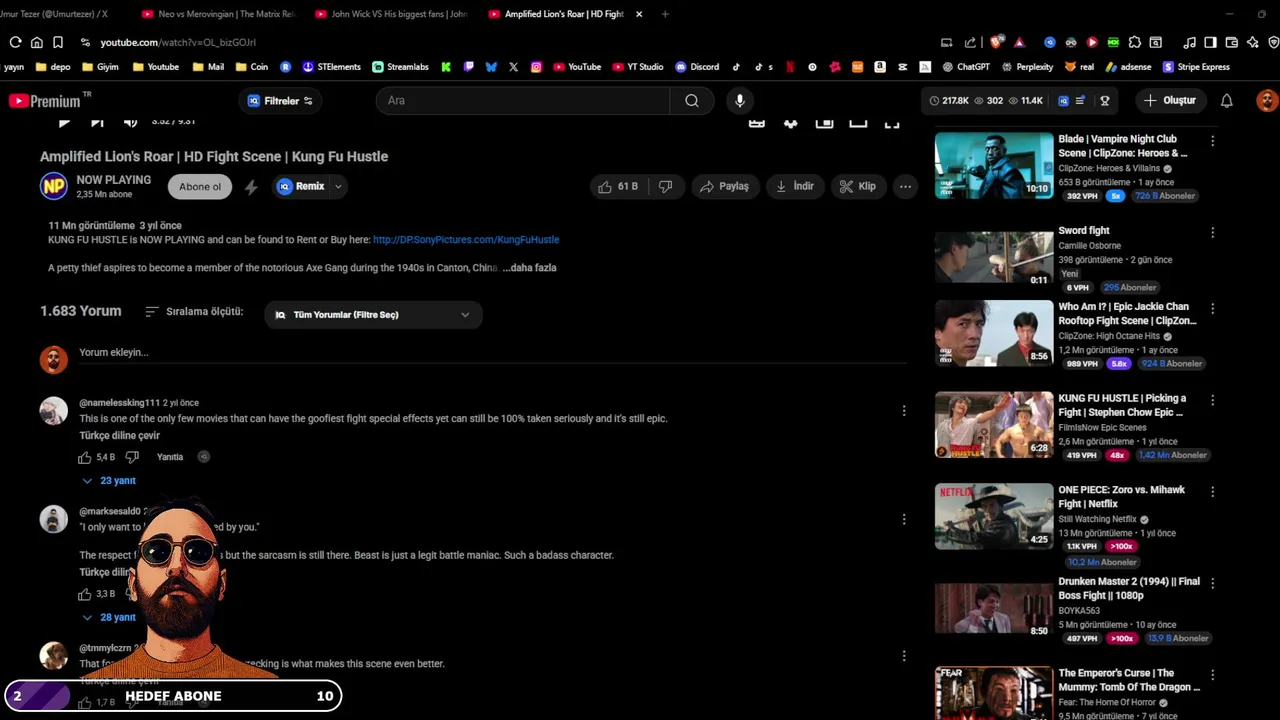The height and width of the screenshot is (720, 1280).
Task: Like the video with thumbs-up 61 B
Action: [617, 186]
